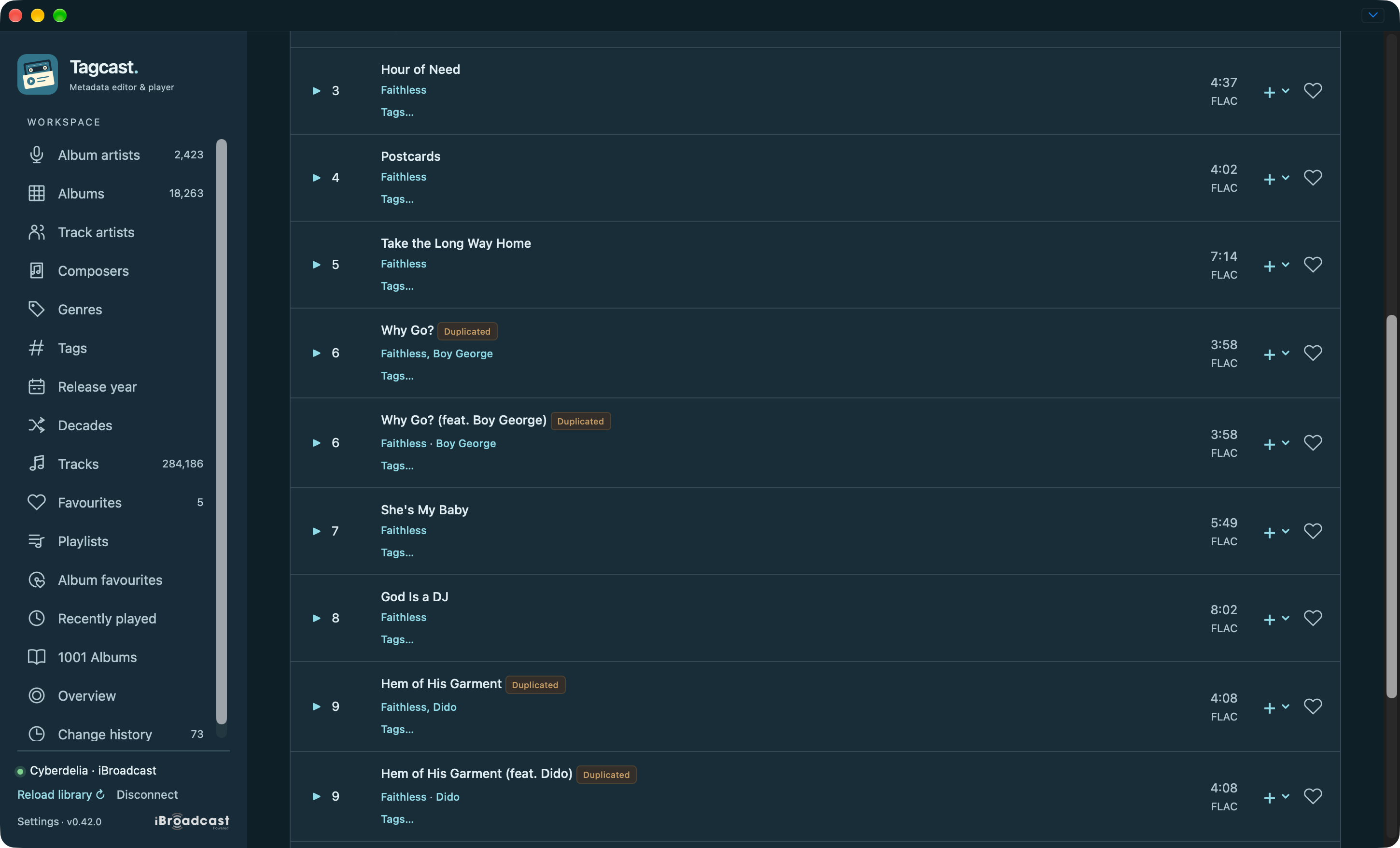Click the Favourites heart icon in sidebar
The image size is (1400, 848).
point(36,502)
